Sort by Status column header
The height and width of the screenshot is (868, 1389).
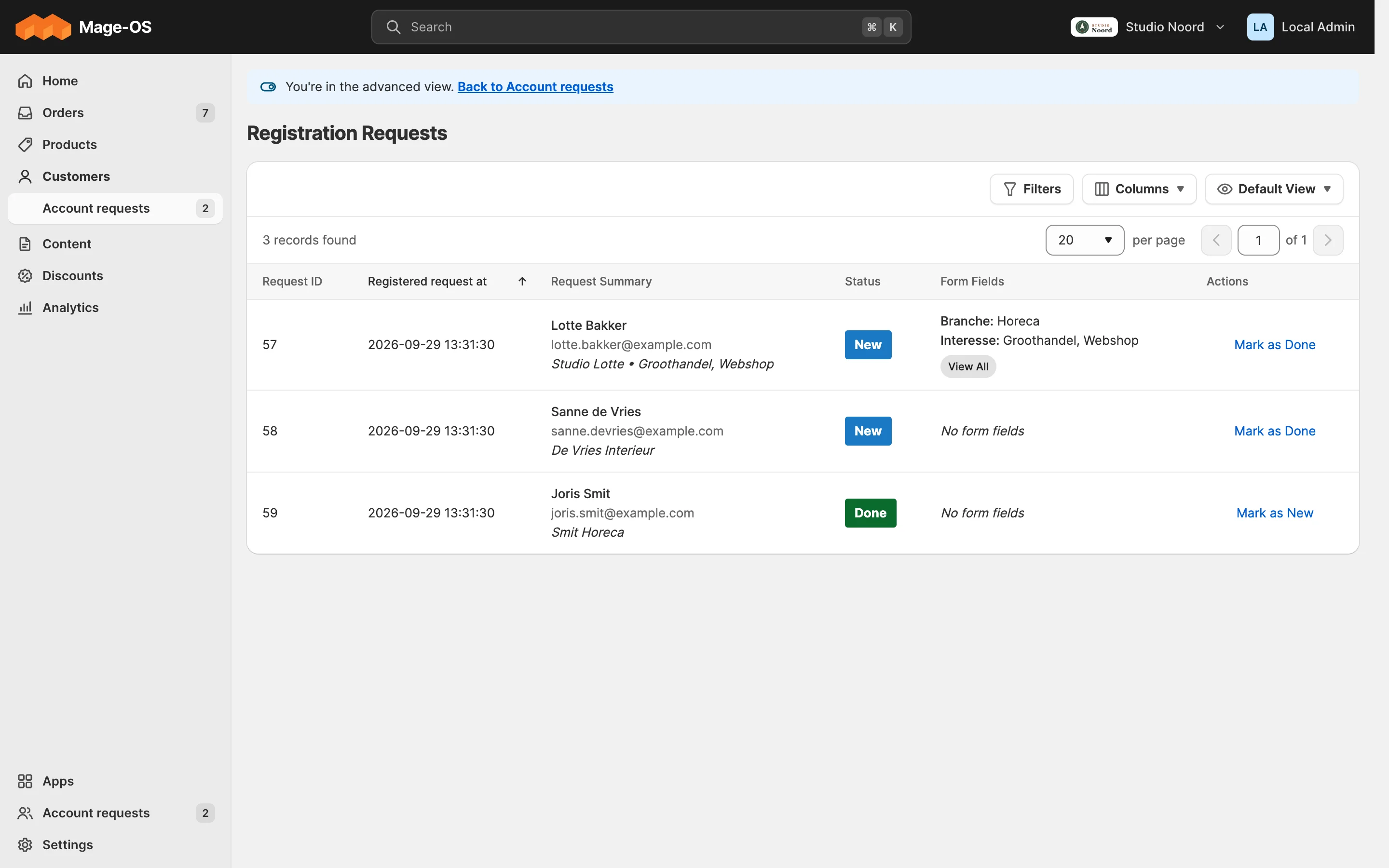pos(862,281)
